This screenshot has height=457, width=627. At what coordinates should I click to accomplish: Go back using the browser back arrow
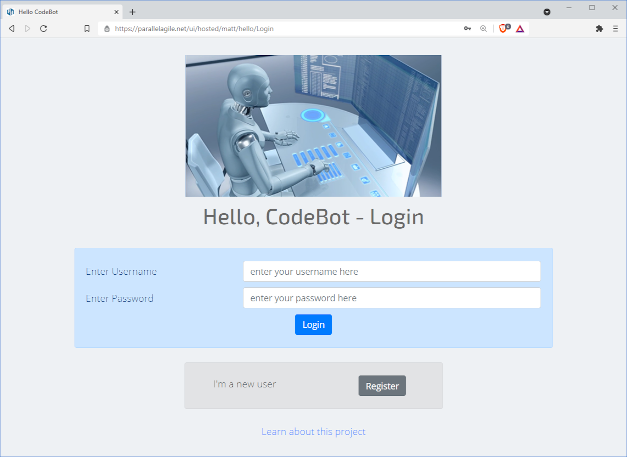coord(12,28)
